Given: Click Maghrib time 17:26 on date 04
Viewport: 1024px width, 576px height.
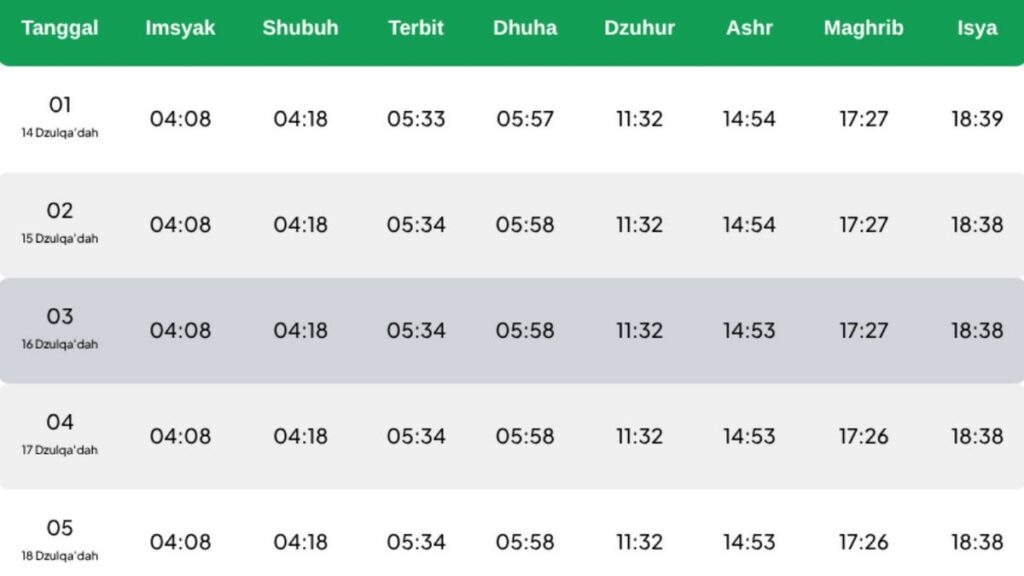Looking at the screenshot, I should [x=863, y=436].
